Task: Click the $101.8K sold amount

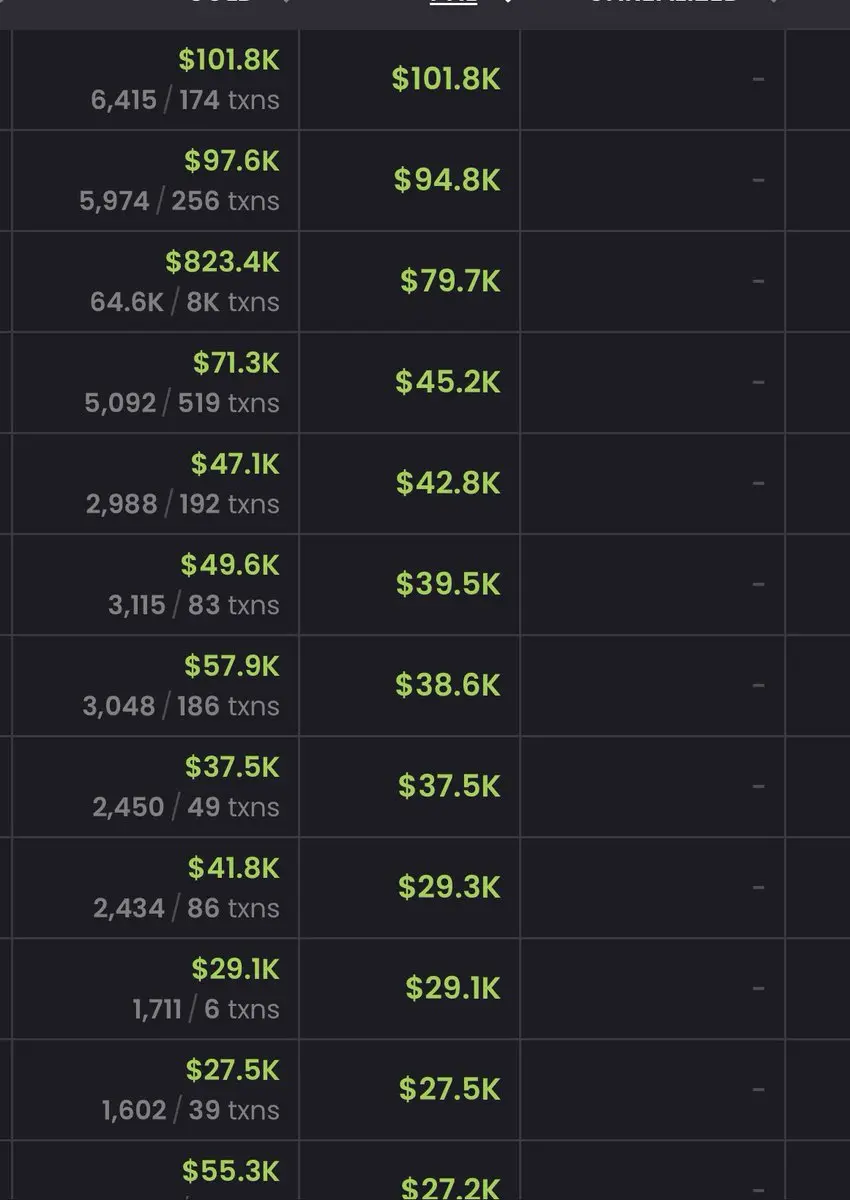Action: pyautogui.click(x=229, y=60)
